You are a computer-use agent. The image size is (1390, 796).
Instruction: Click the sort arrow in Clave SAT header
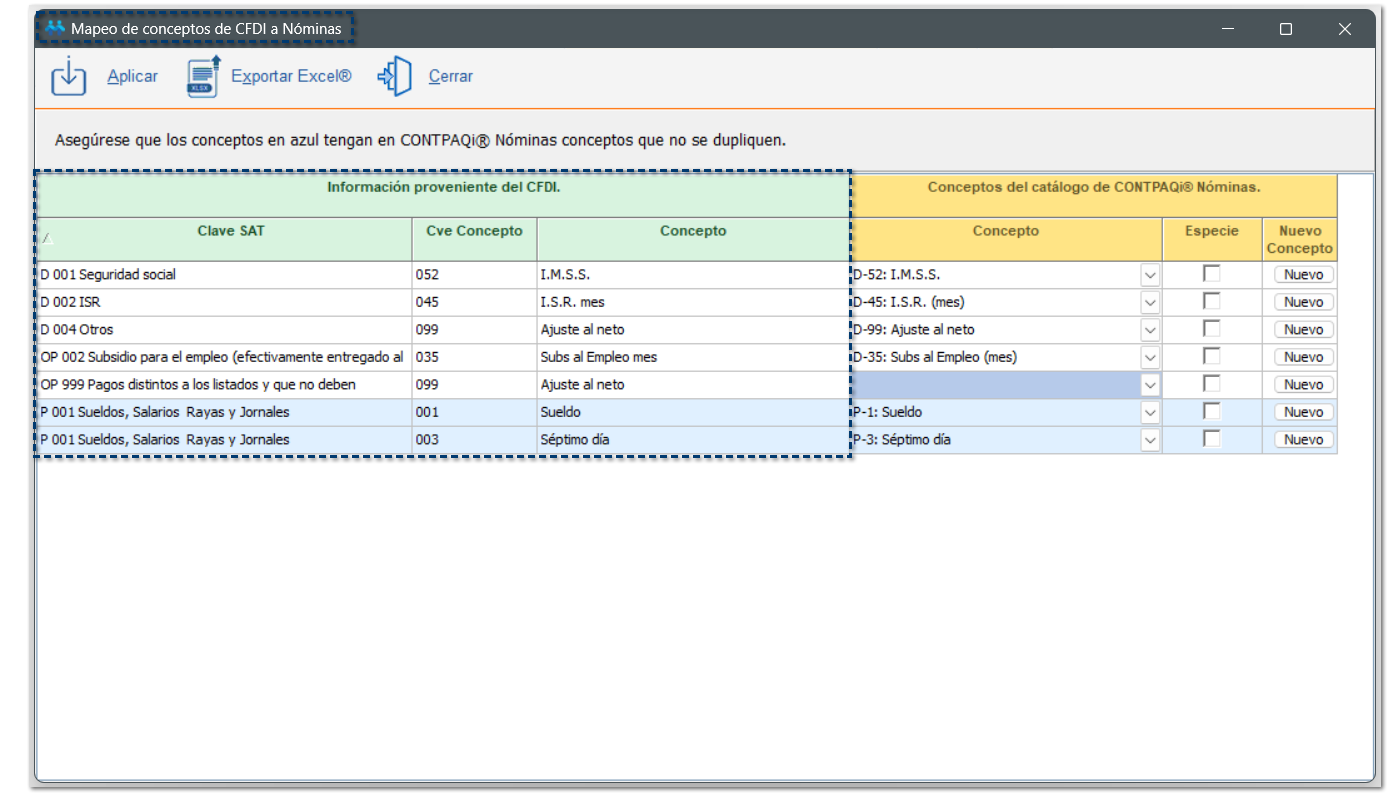click(46, 239)
